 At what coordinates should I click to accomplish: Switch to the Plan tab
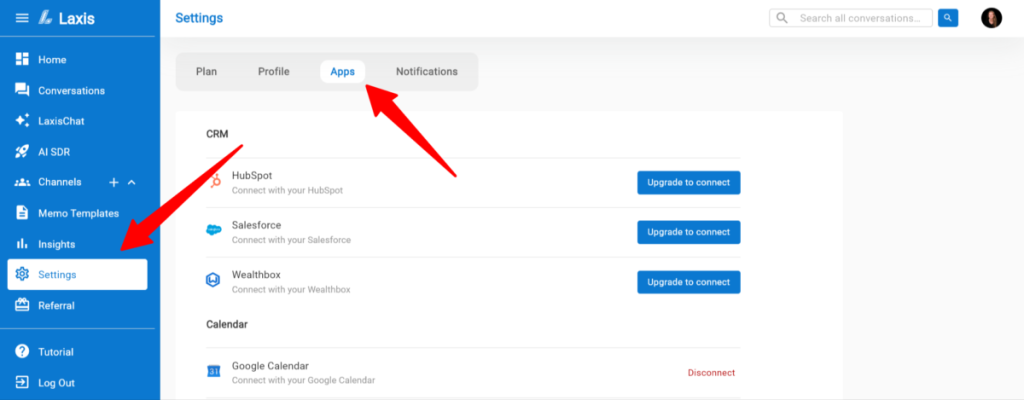(206, 72)
